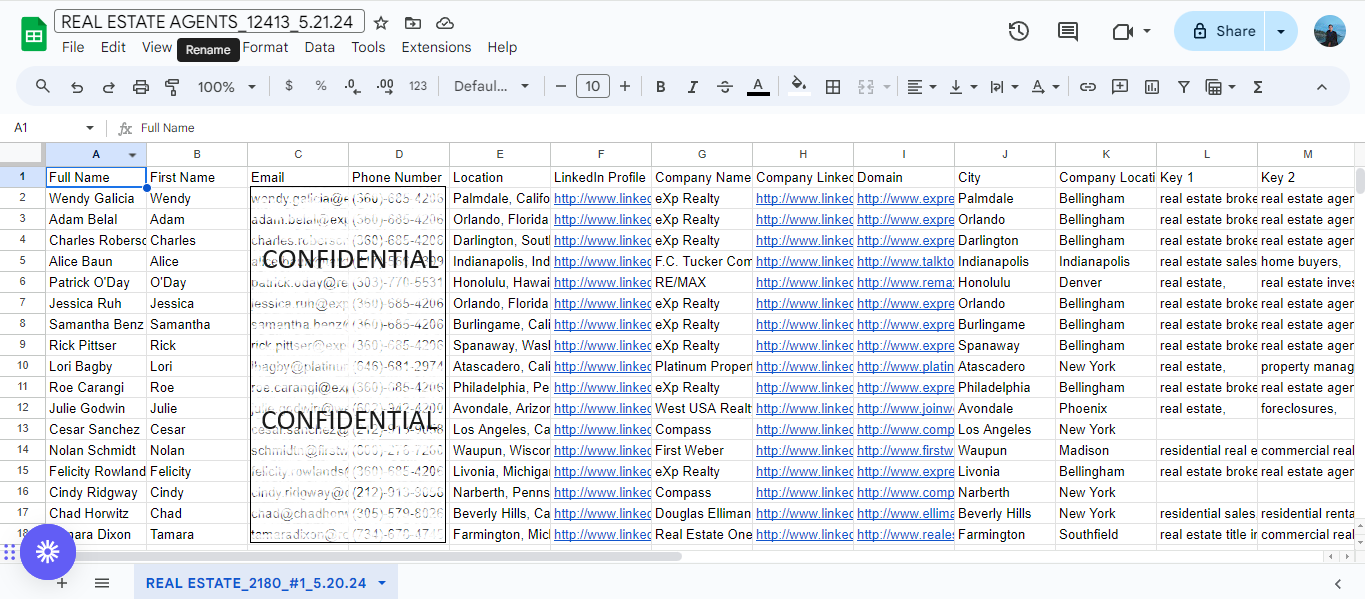The width and height of the screenshot is (1365, 599).
Task: Click the Insert link icon
Action: [x=1087, y=87]
